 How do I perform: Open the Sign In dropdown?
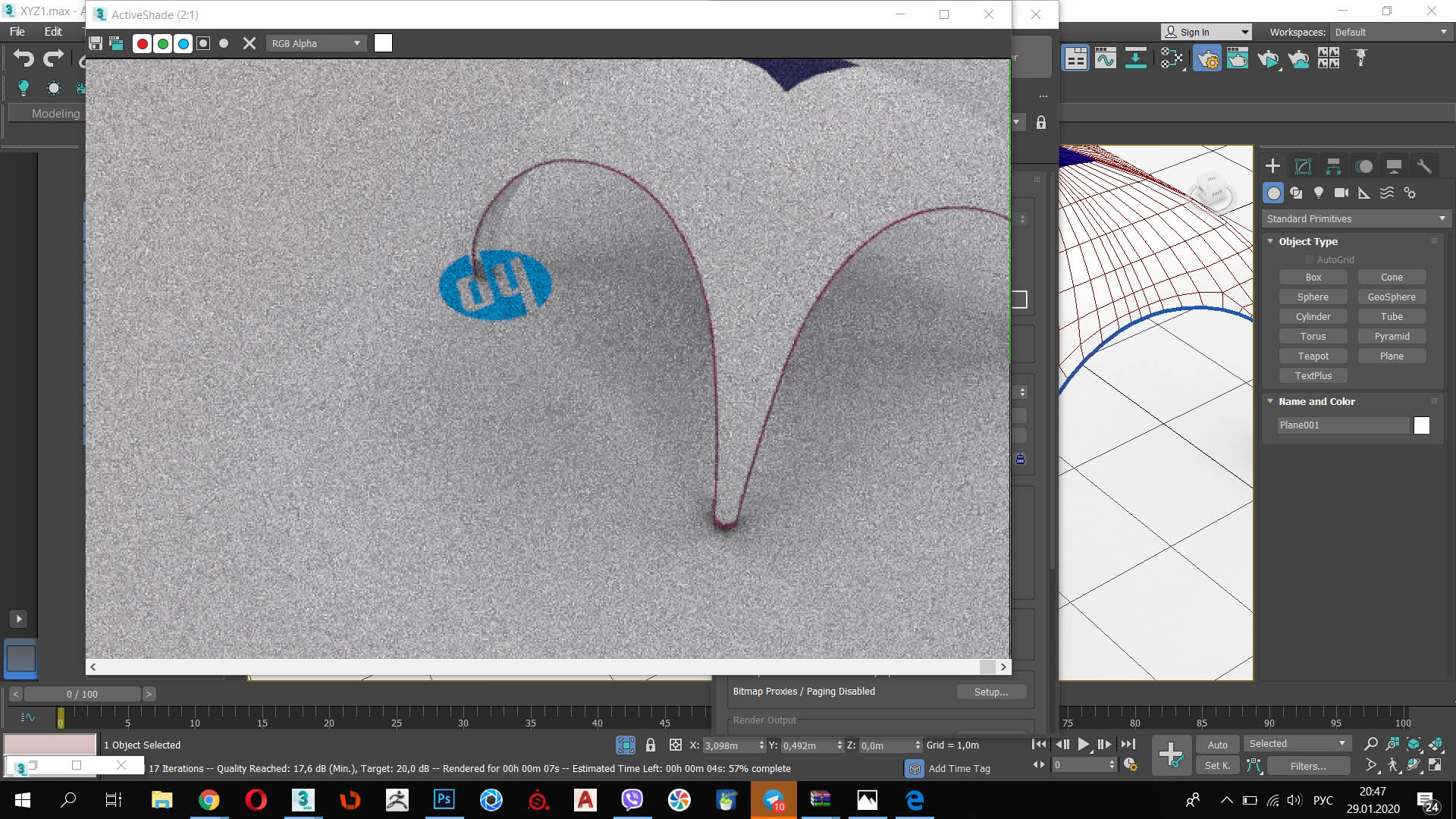pos(1206,32)
